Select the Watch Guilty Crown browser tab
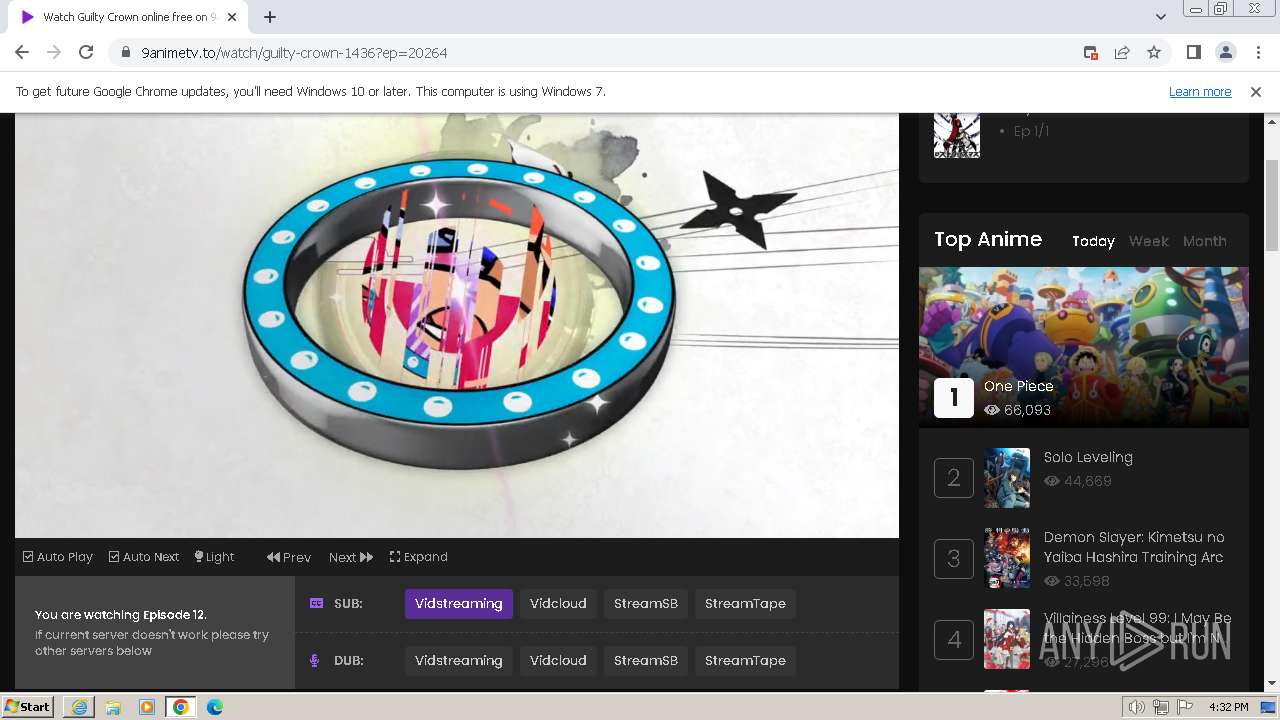This screenshot has width=1280, height=720. [x=128, y=17]
